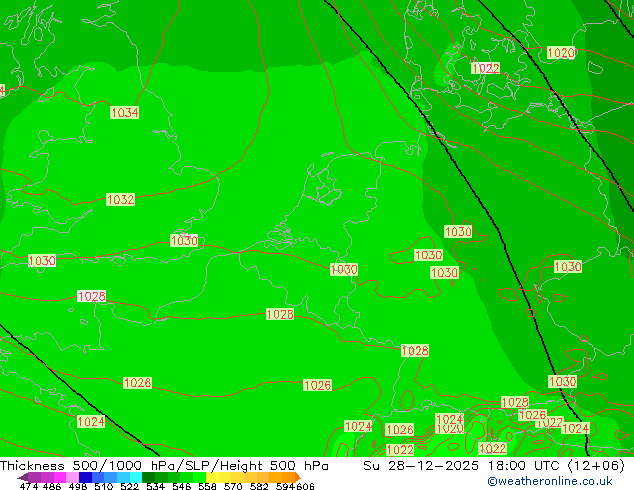634x490 pixels.
Task: Click the 1020 label near the top-right corner
Action: (561, 53)
